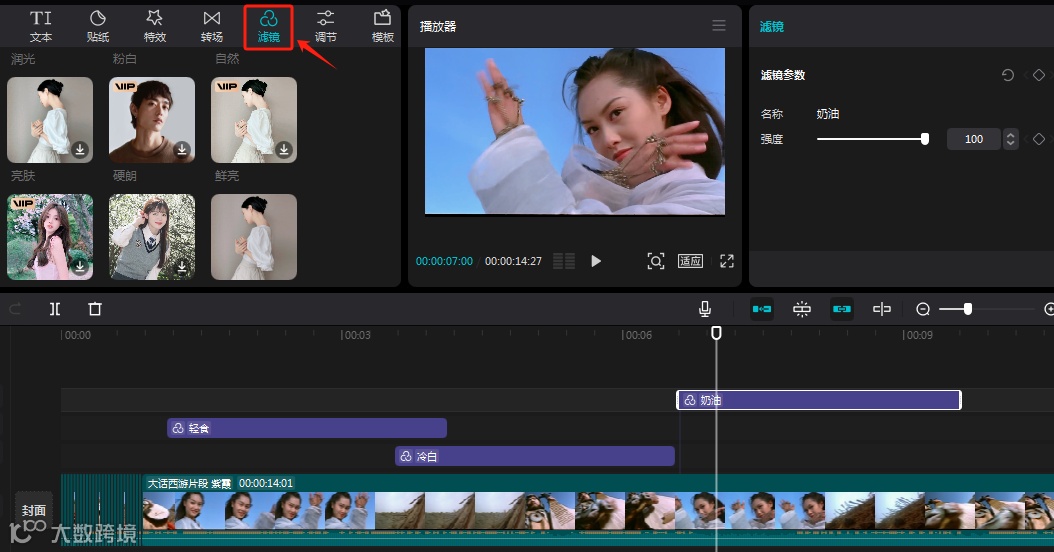Viewport: 1054px width, 552px height.
Task: Toggle auto snapping in timeline
Action: (x=802, y=309)
